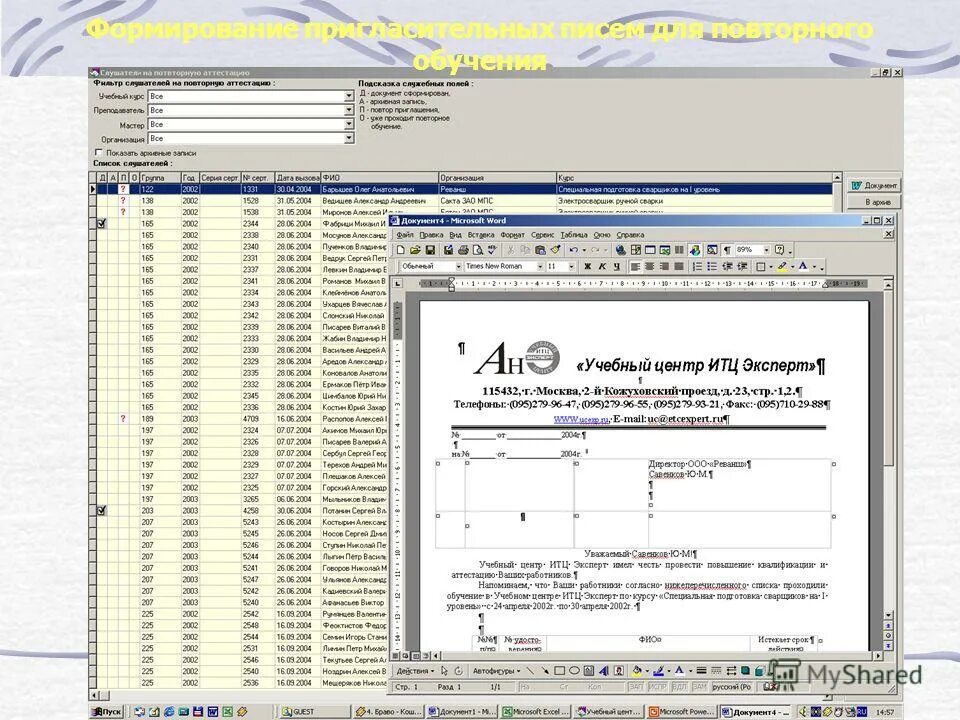Open the 'Файл' menu in Word
Screen dimensions: 960x720
405,234
